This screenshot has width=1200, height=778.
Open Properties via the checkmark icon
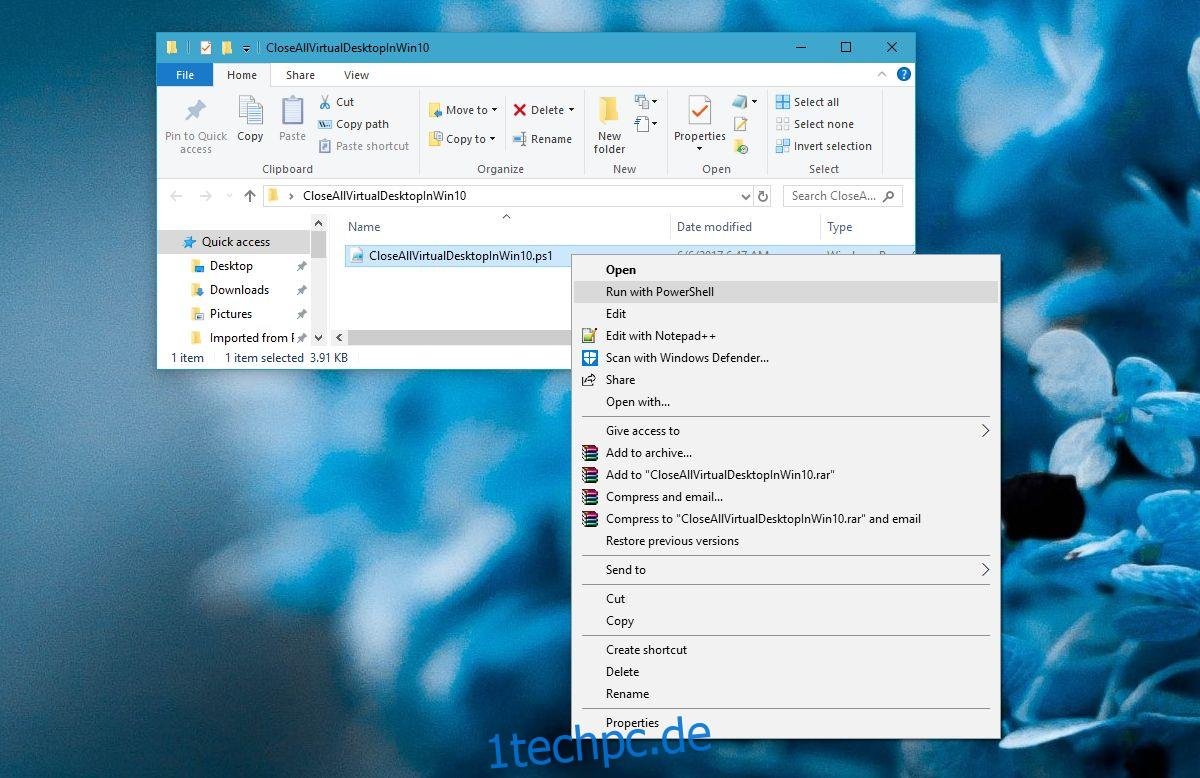click(x=700, y=111)
